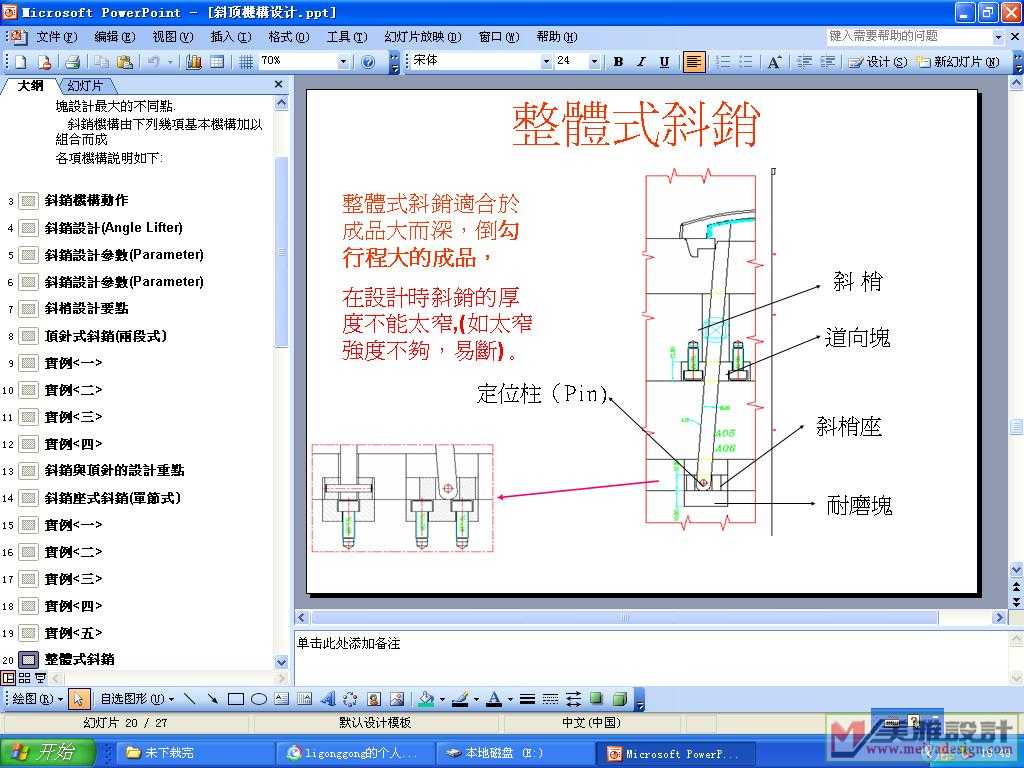Viewport: 1024px width, 768px height.
Task: Open the 插入(I) menu
Action: coord(231,37)
